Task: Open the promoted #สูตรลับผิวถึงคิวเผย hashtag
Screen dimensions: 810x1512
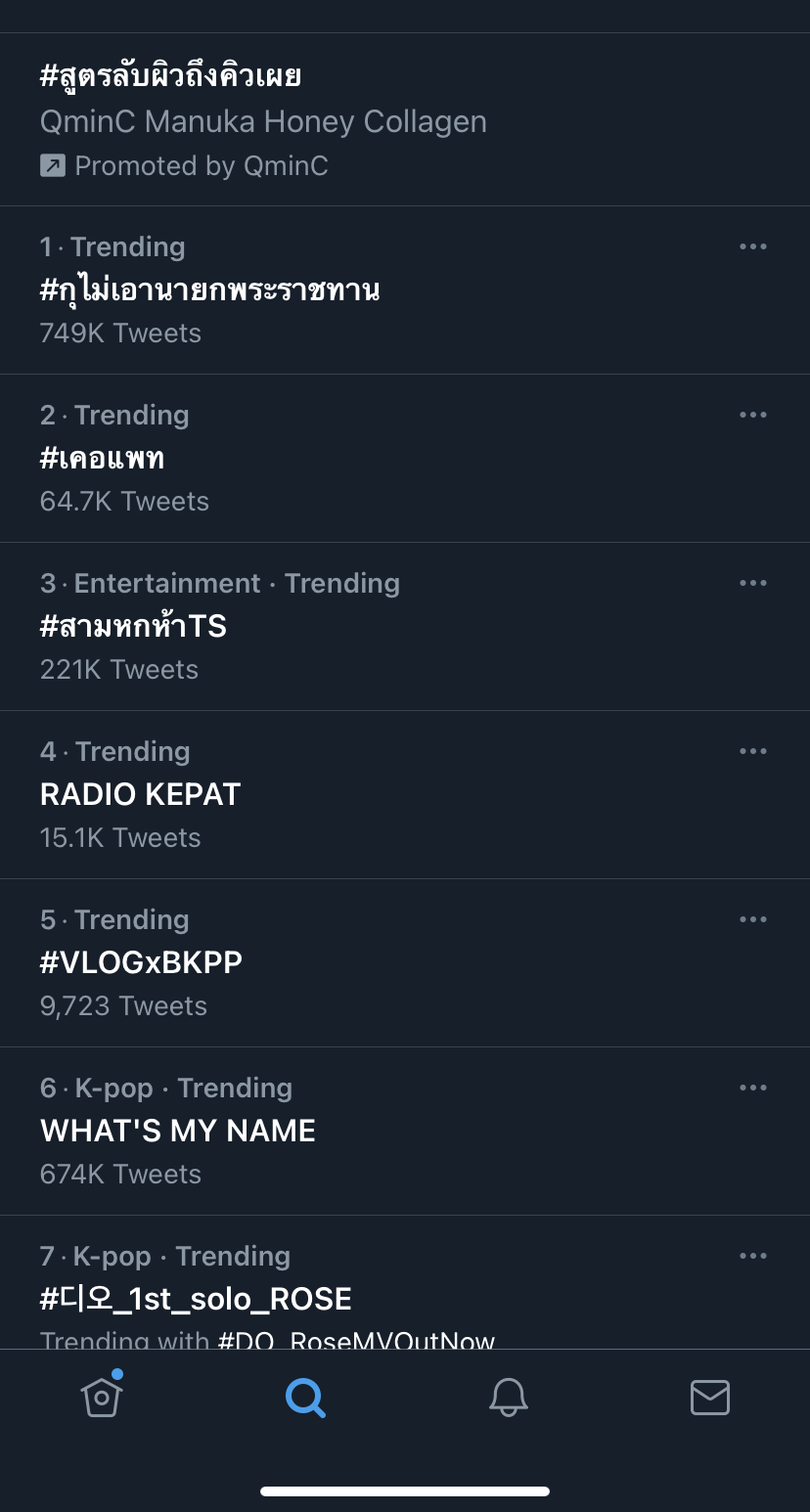Action: [170, 76]
